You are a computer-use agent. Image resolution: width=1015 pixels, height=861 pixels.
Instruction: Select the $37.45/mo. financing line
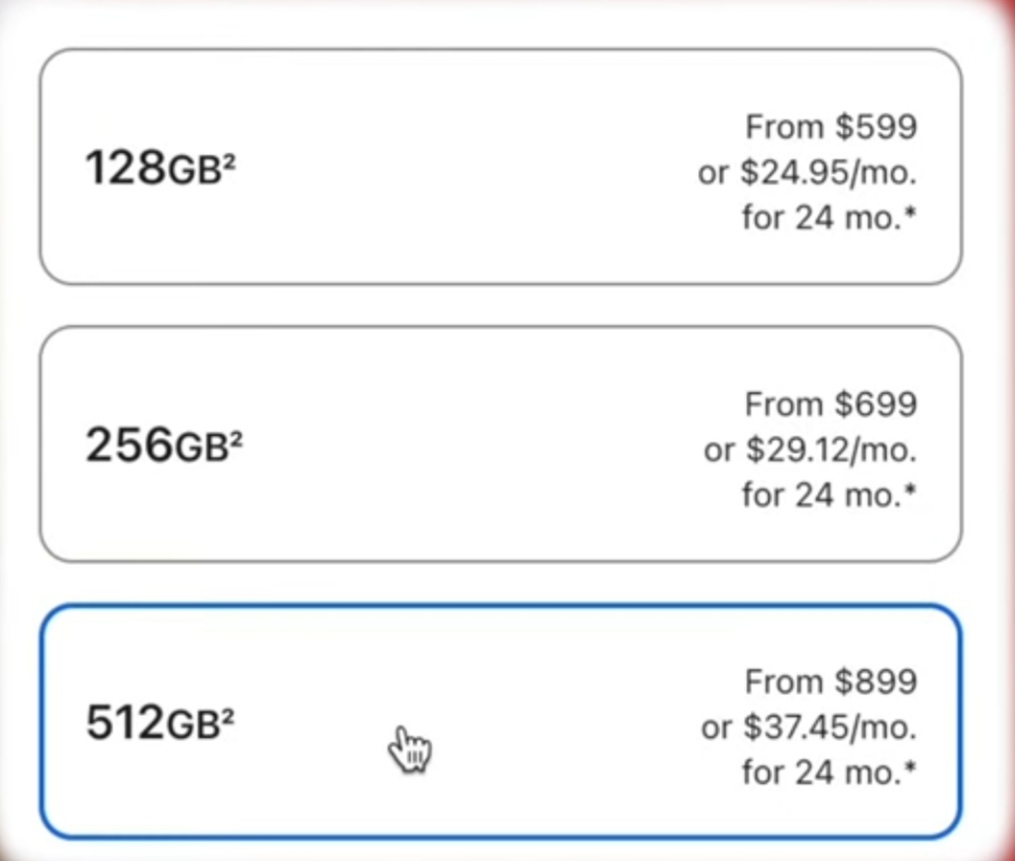(809, 728)
